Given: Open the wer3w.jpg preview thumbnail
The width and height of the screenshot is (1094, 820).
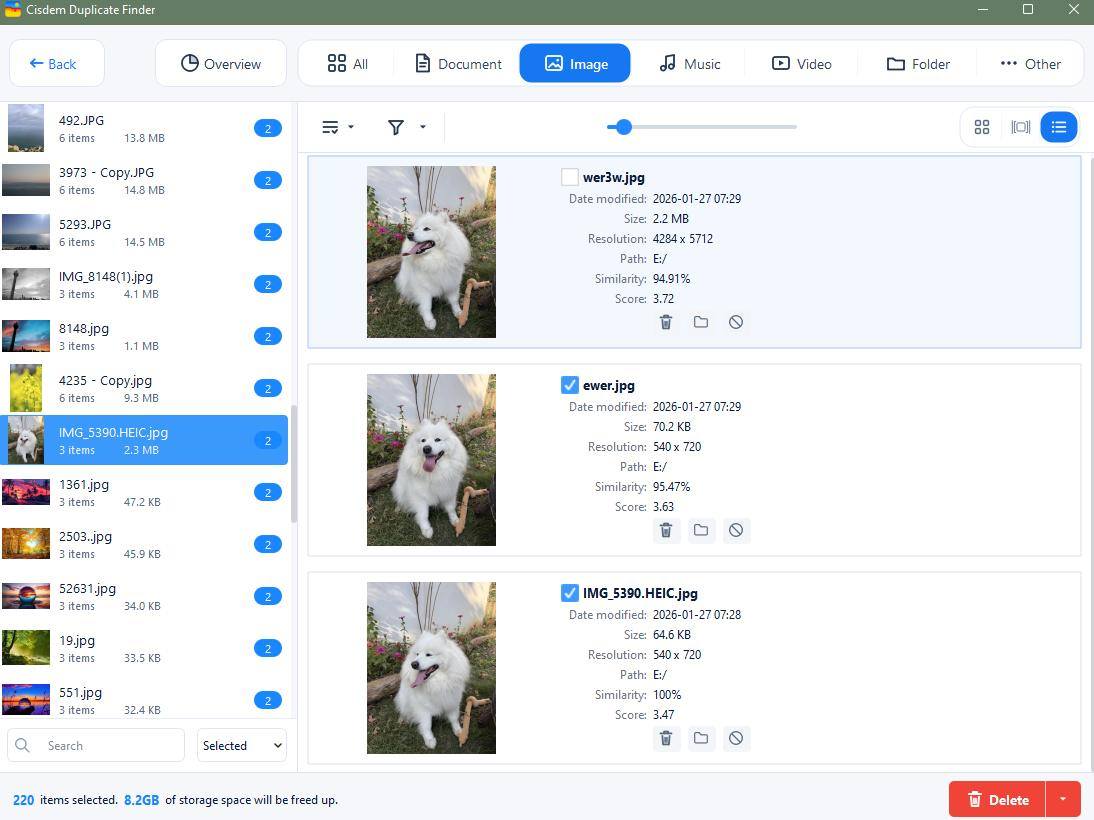Looking at the screenshot, I should point(431,252).
